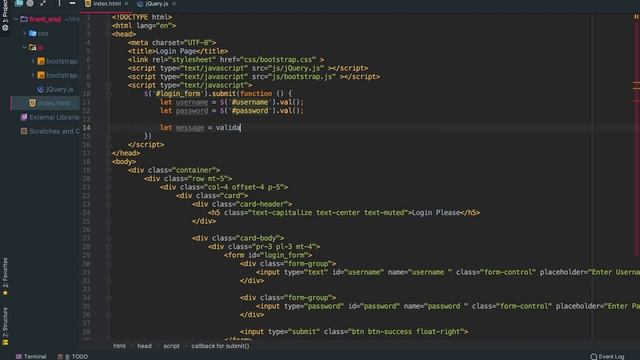
Task: Select jQuery.js in the project tree
Action: click(60, 89)
